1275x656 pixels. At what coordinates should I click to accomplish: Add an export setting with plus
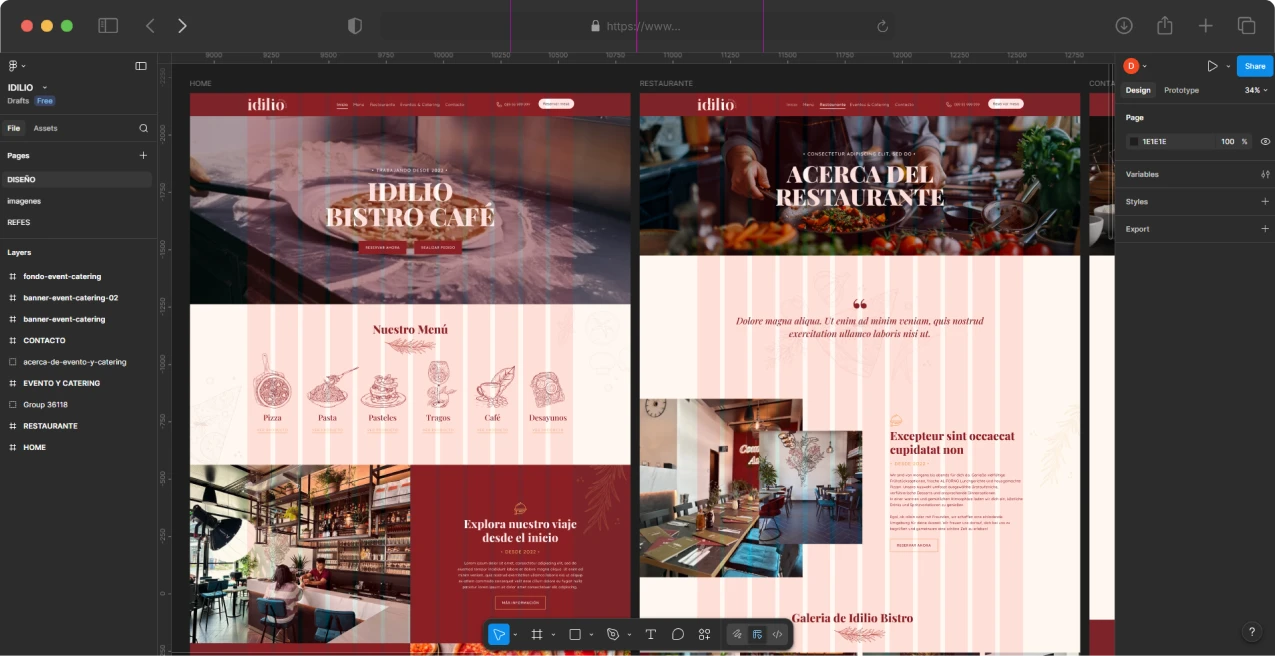pyautogui.click(x=1265, y=229)
